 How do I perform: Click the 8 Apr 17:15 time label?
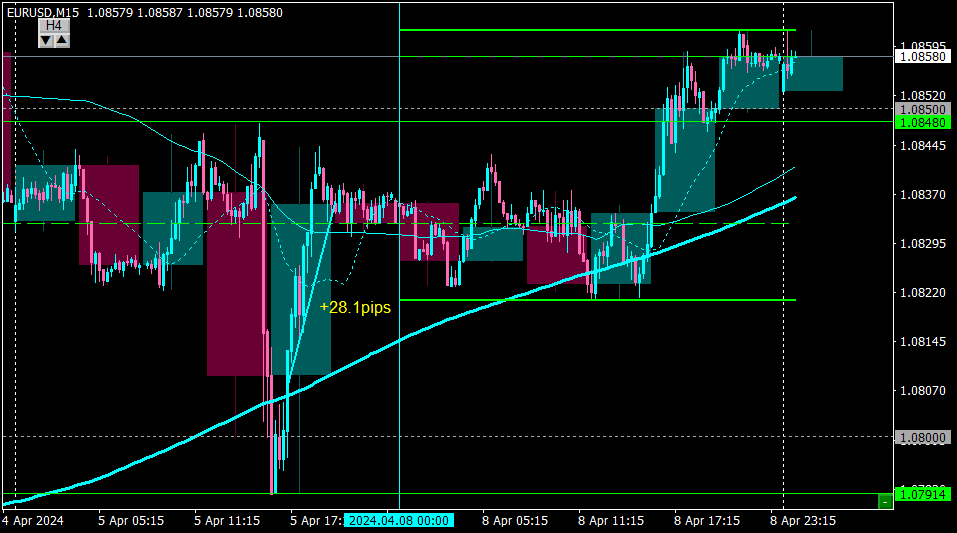pos(707,521)
